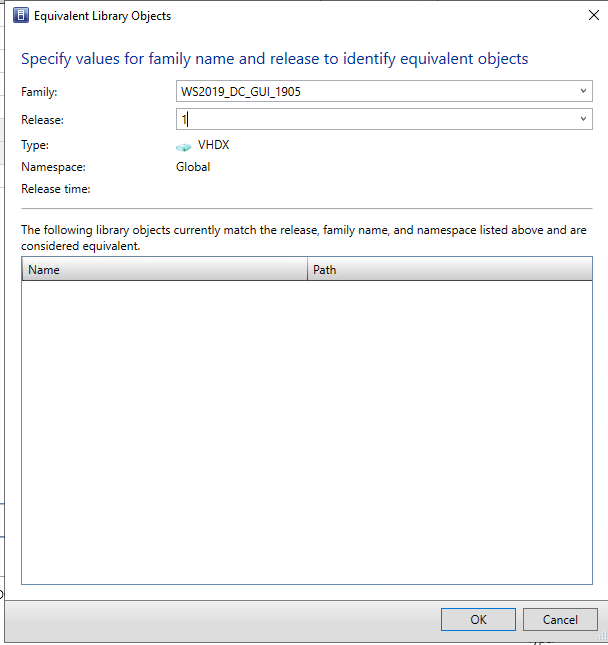Select the 'VHDX' type text
The height and width of the screenshot is (645, 608).
pyautogui.click(x=213, y=145)
